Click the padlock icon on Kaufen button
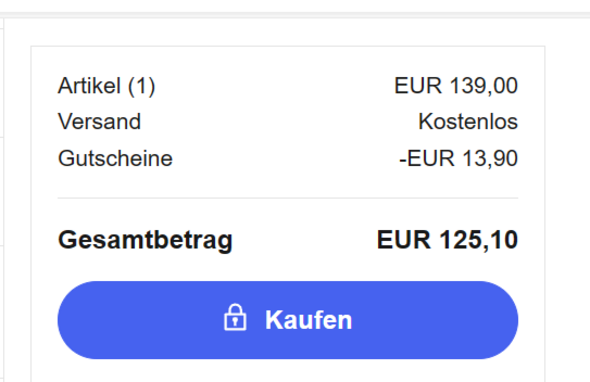590x382 pixels. click(x=235, y=317)
